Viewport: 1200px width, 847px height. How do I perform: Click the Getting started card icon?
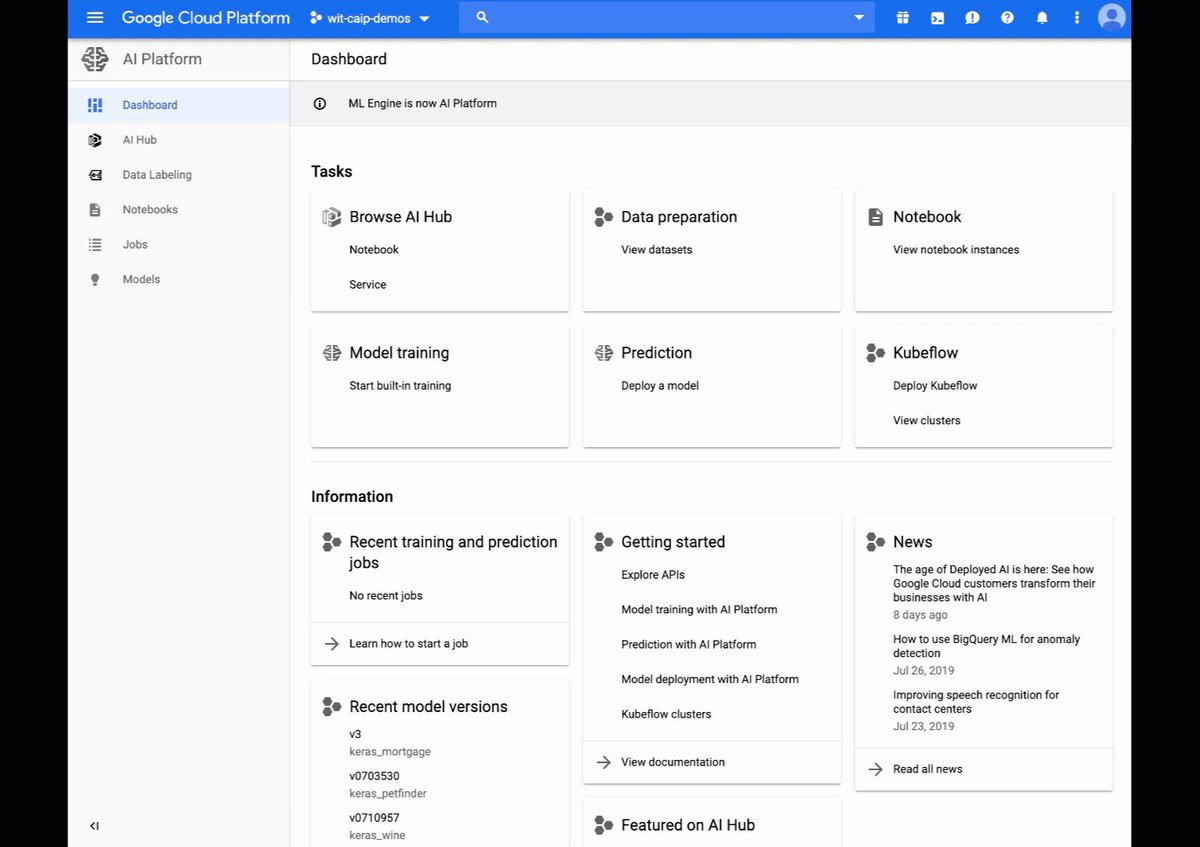tap(604, 542)
